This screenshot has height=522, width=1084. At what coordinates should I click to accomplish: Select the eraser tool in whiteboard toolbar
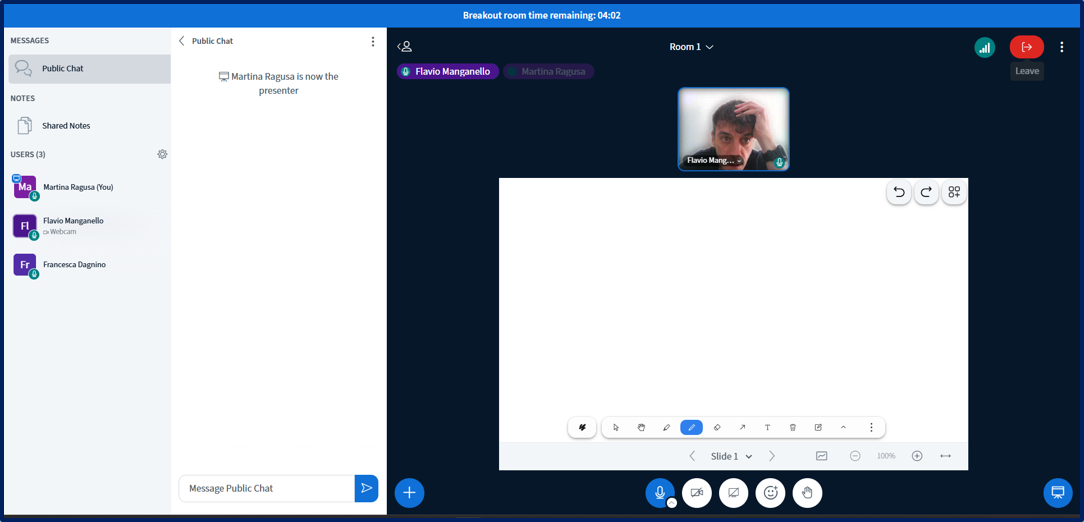coord(717,427)
